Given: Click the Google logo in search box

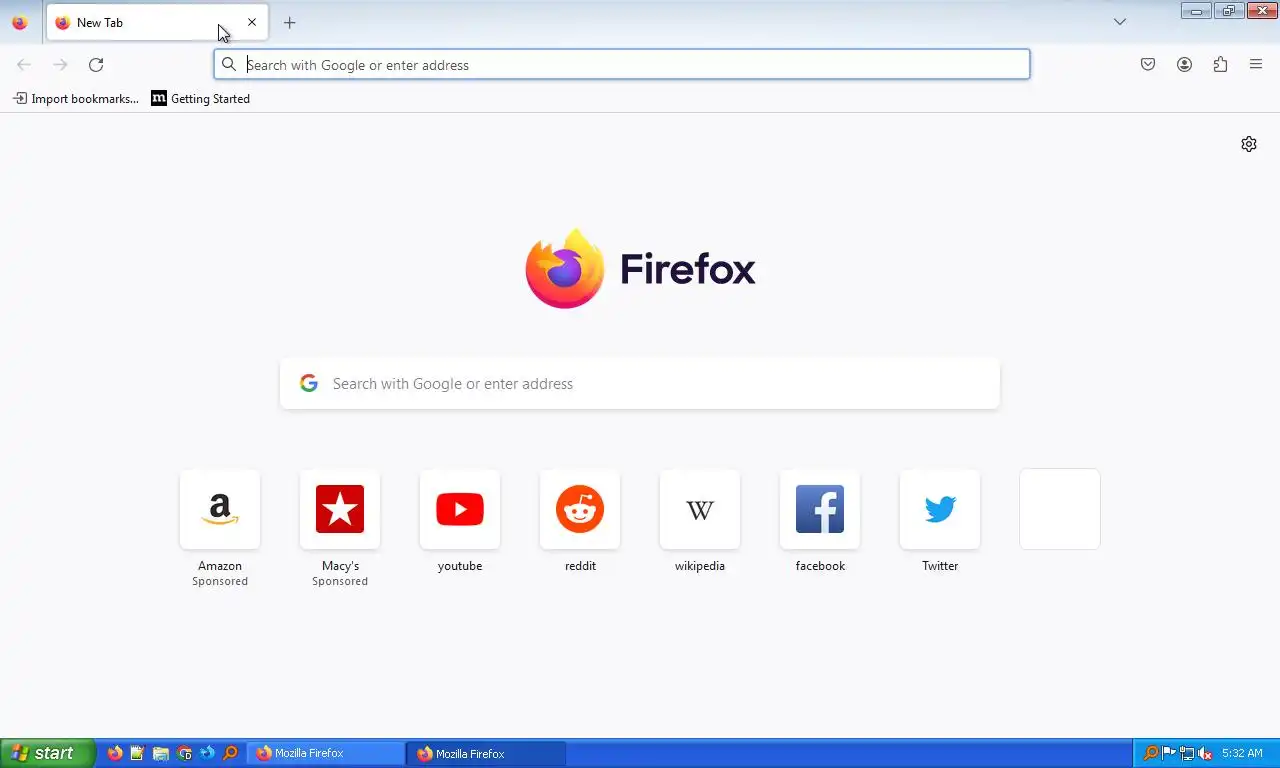Looking at the screenshot, I should tap(309, 384).
